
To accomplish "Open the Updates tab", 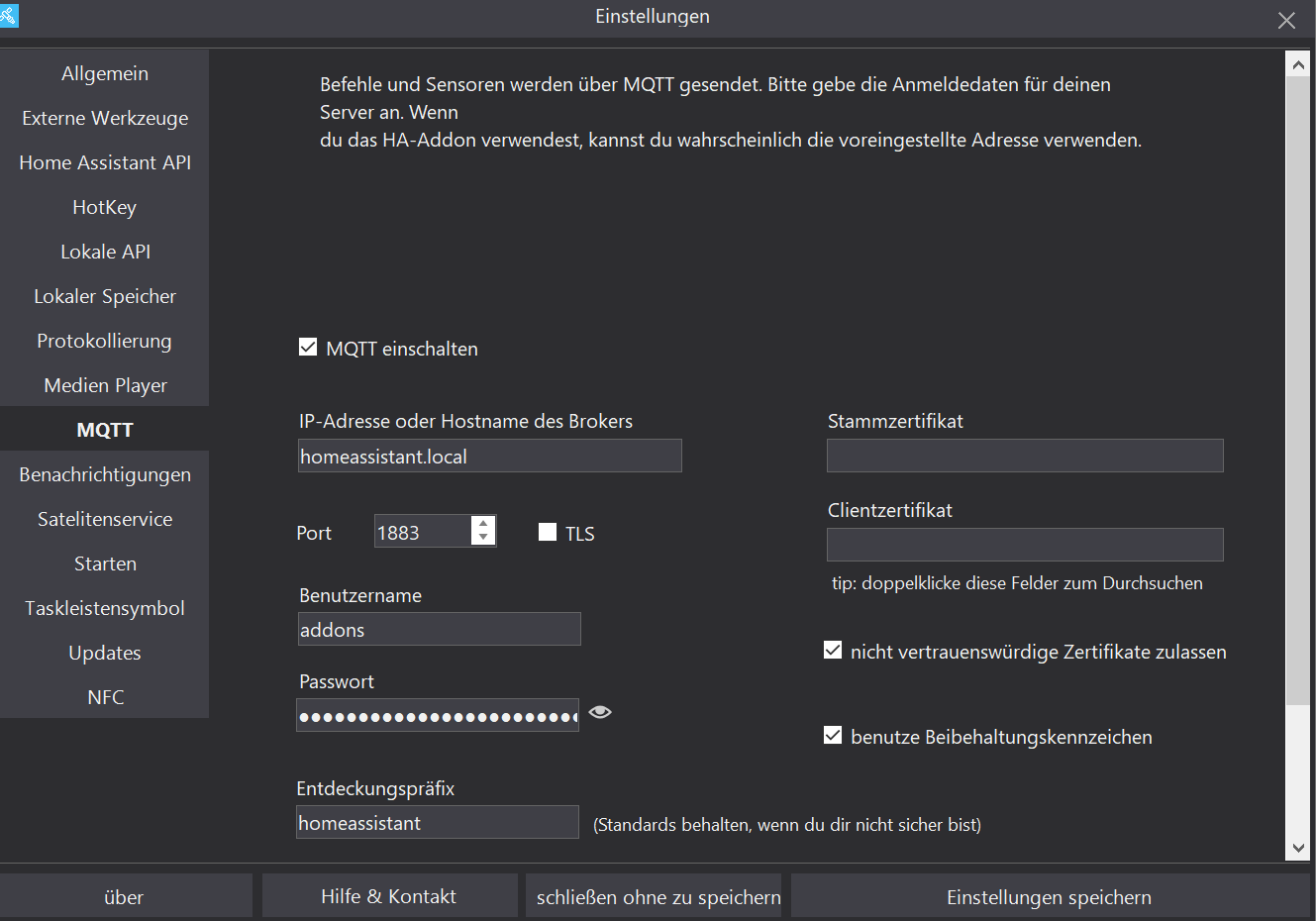I will [105, 653].
